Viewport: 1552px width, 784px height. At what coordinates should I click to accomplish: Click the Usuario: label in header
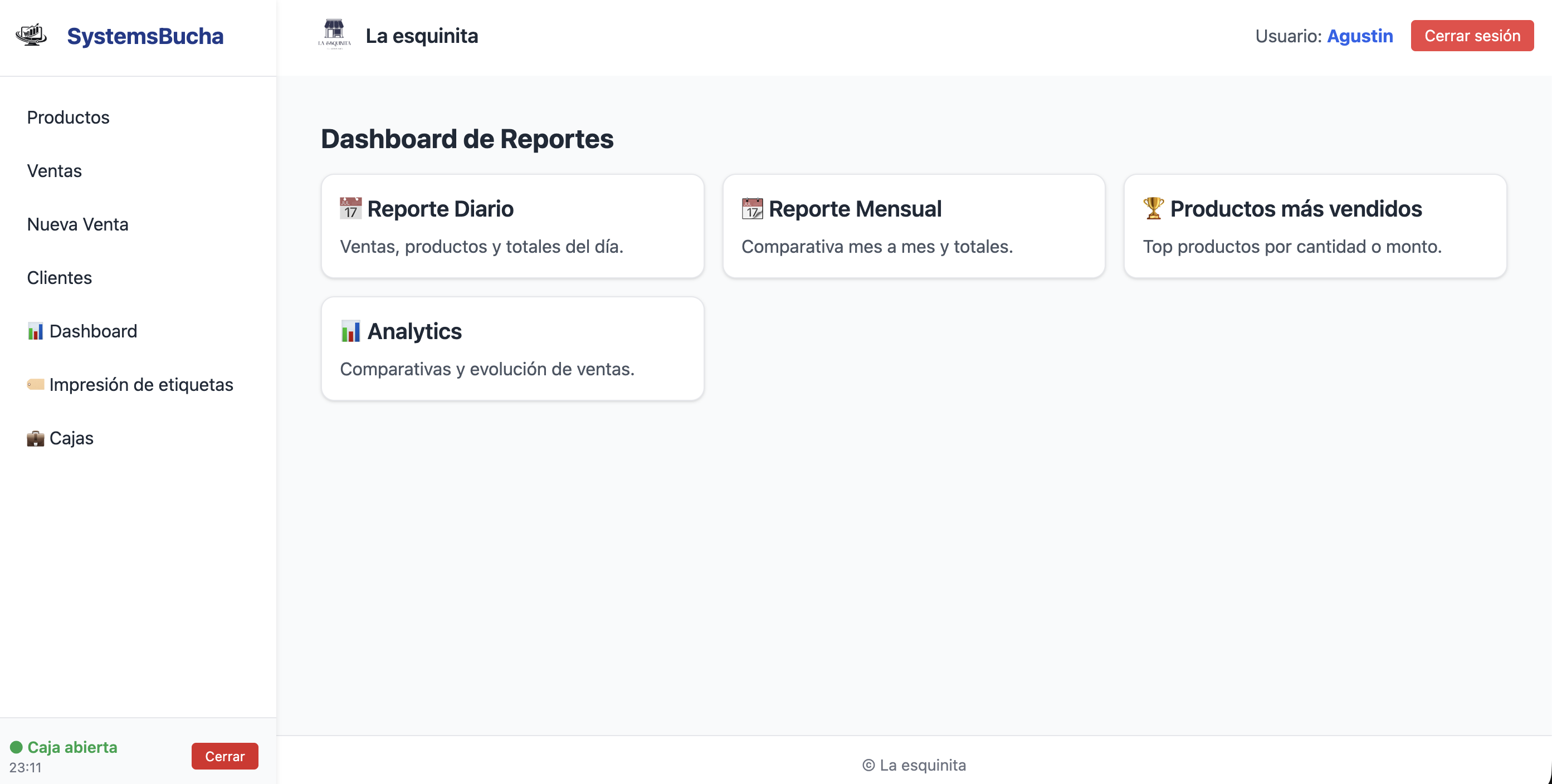(1288, 36)
